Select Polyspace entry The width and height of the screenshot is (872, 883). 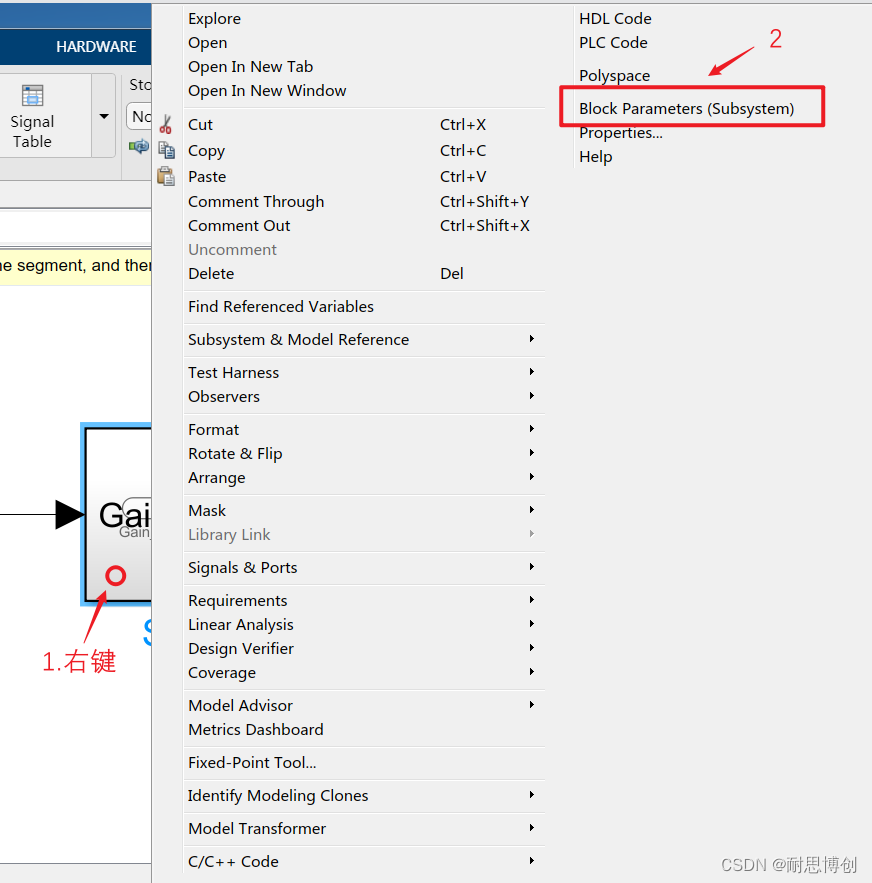615,75
